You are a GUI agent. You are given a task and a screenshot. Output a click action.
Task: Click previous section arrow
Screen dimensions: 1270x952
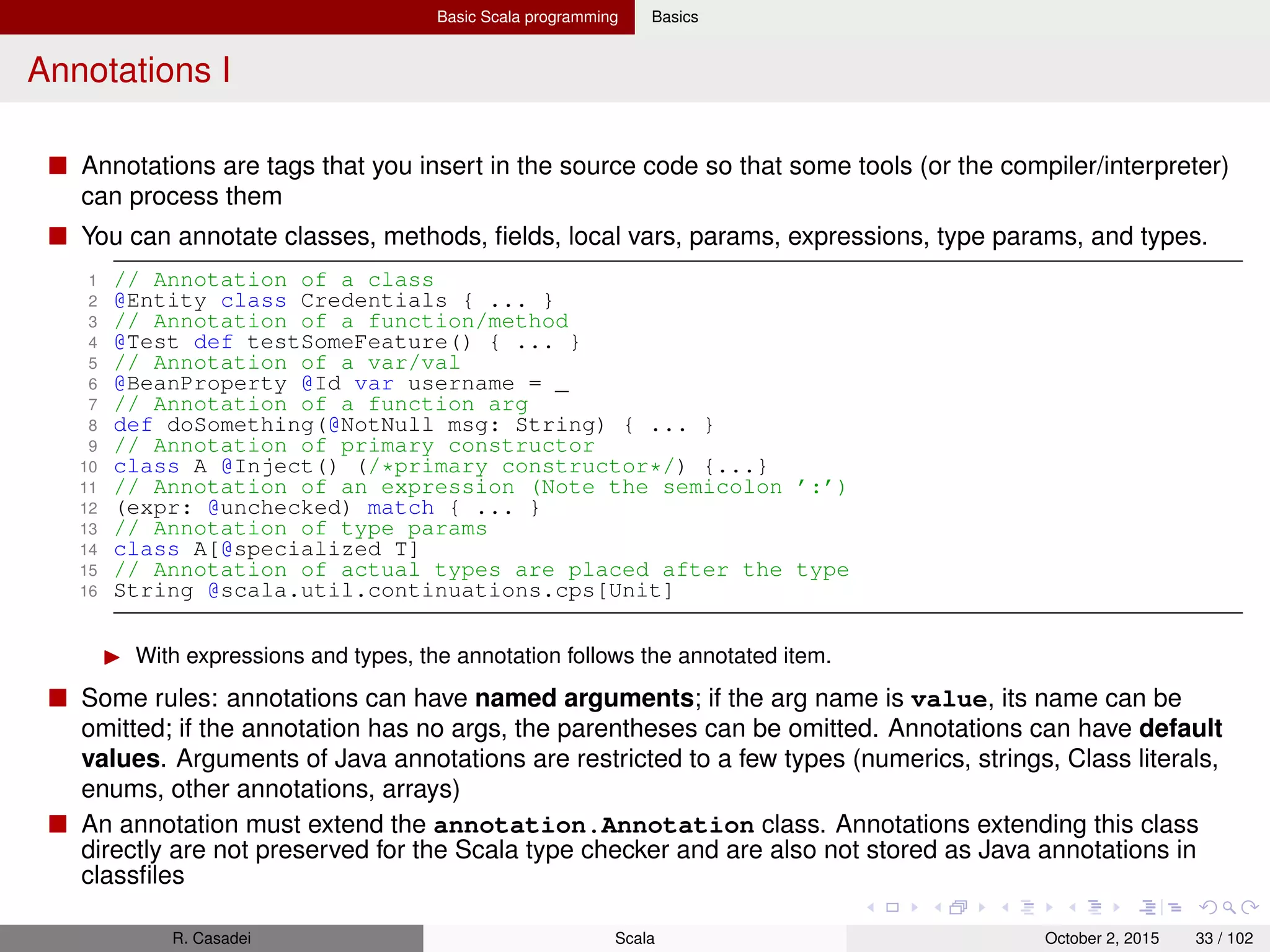coord(1072,907)
